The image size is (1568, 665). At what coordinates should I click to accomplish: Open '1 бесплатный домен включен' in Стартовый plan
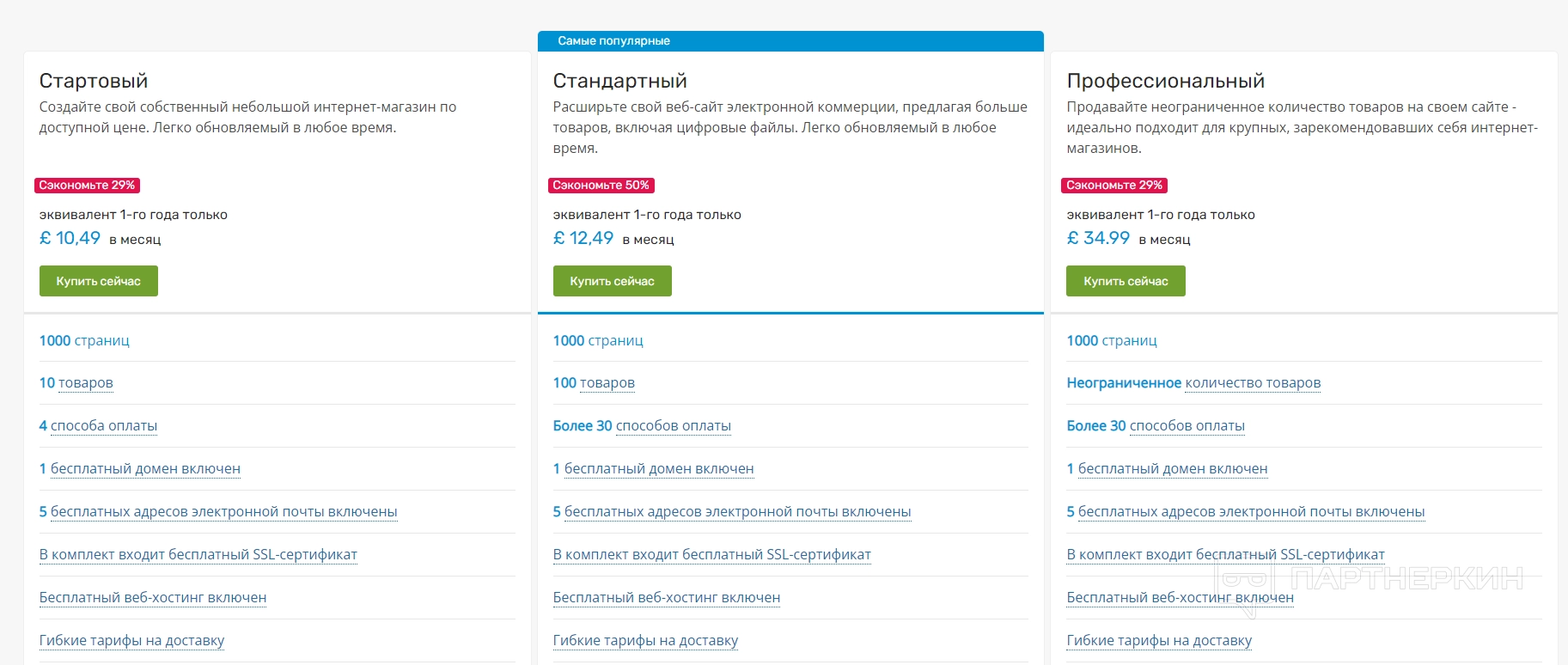coord(140,469)
